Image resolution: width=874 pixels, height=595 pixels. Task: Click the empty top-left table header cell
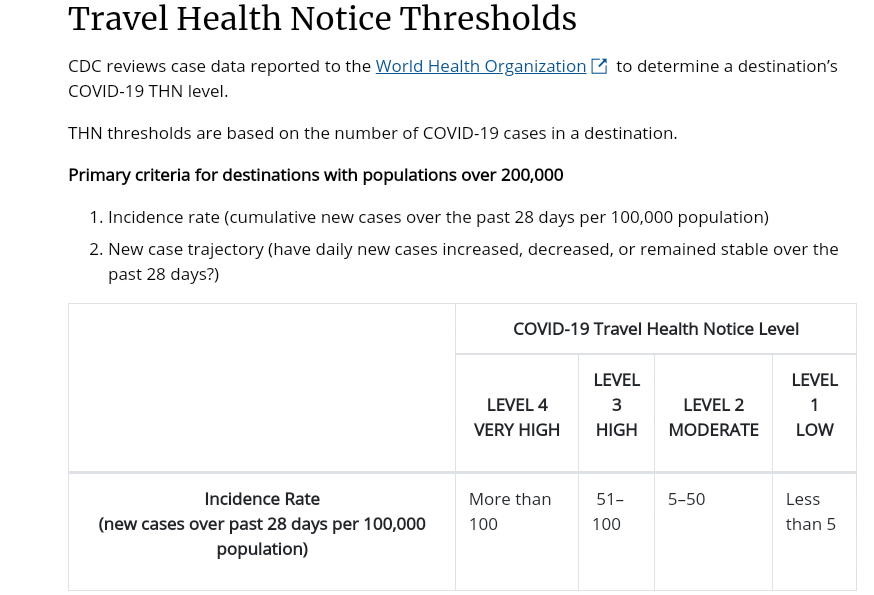click(262, 387)
